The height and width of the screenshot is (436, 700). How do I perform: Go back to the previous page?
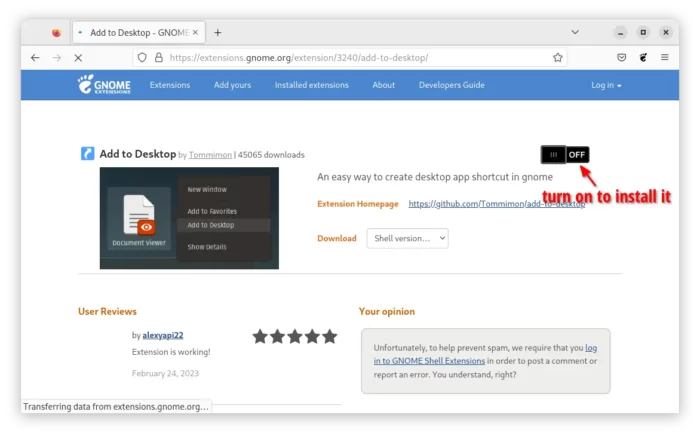(x=35, y=58)
